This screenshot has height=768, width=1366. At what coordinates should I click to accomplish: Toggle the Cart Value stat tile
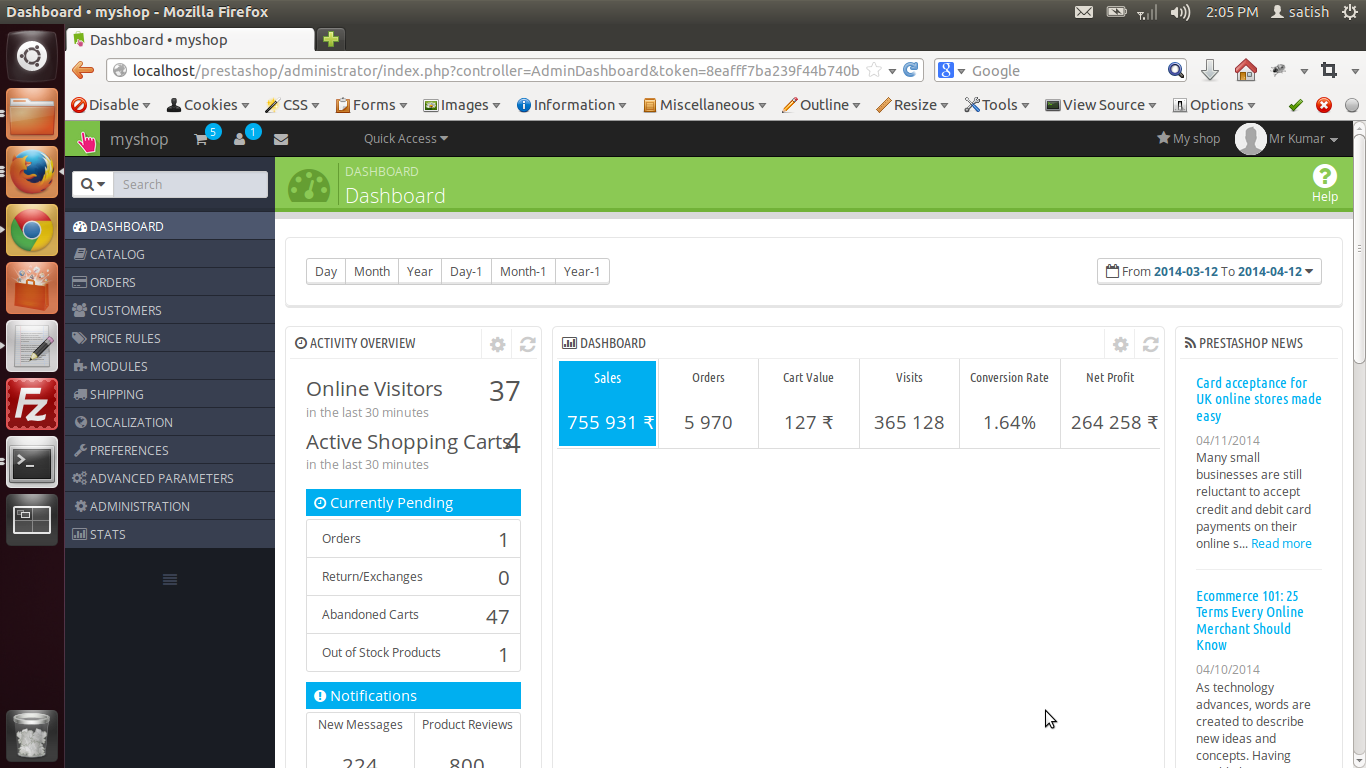point(808,403)
